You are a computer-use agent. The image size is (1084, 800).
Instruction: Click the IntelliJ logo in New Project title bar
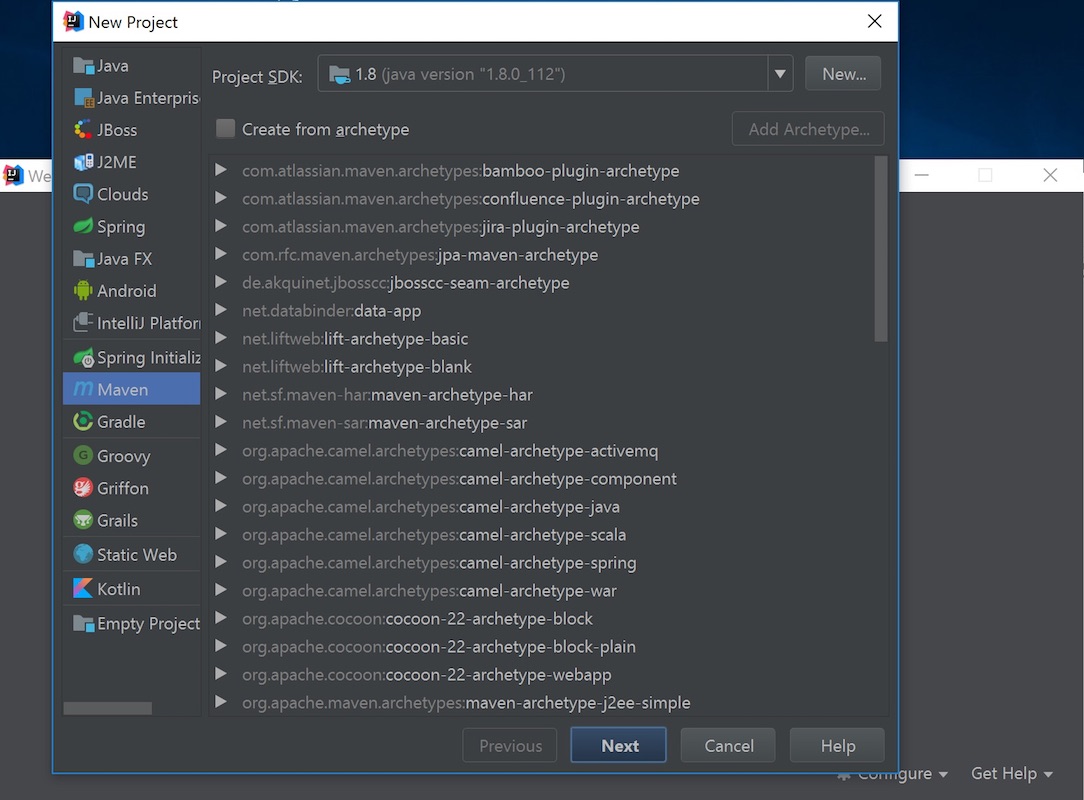point(73,21)
